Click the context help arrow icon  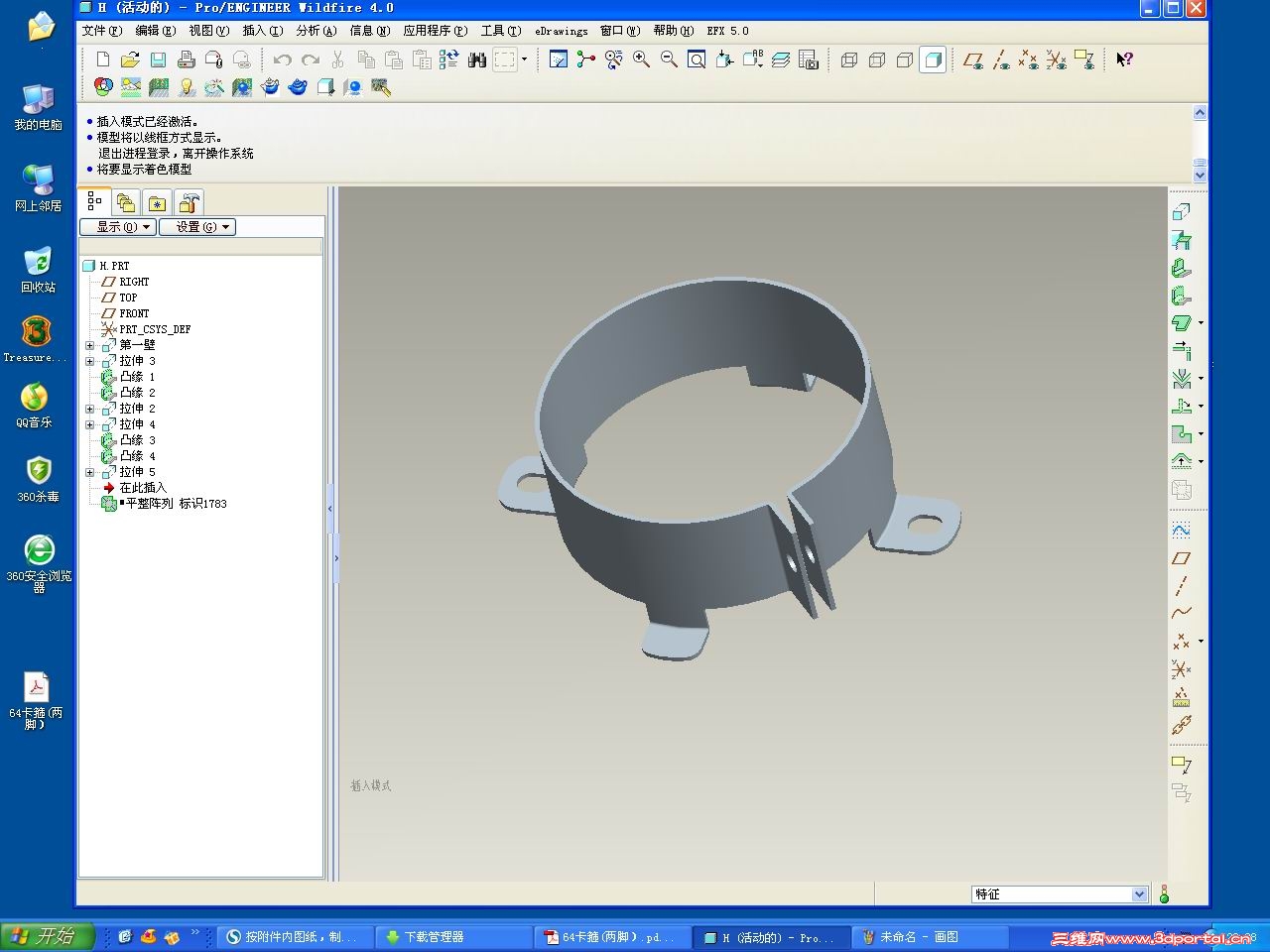pos(1124,59)
